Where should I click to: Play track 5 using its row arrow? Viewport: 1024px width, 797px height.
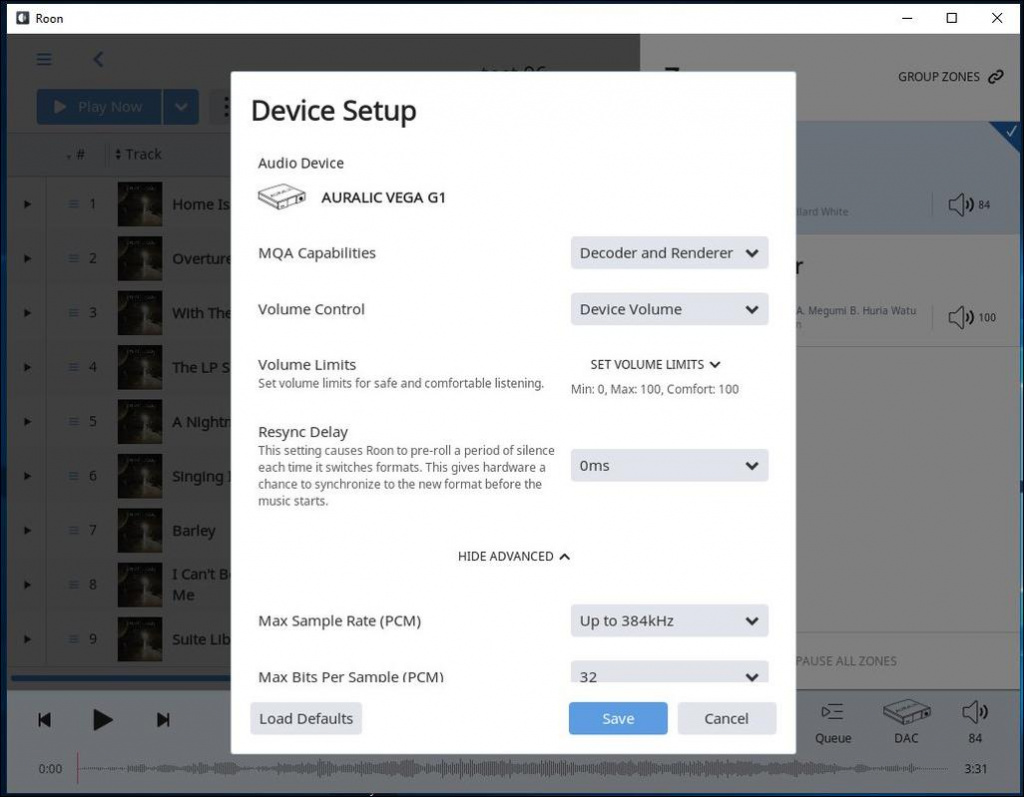(x=27, y=421)
